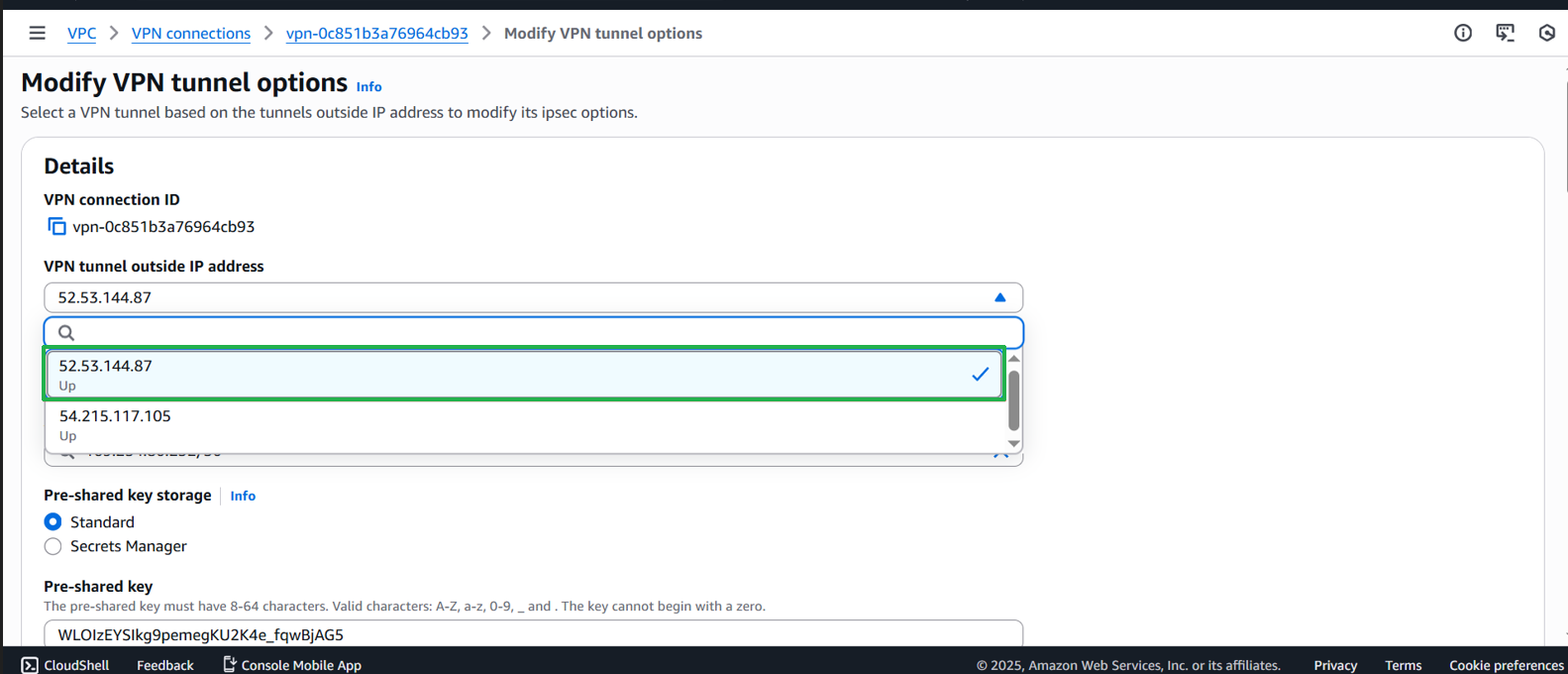Click into the Pre-shared key field
Screen dimensions: 1568x674
click(x=533, y=634)
